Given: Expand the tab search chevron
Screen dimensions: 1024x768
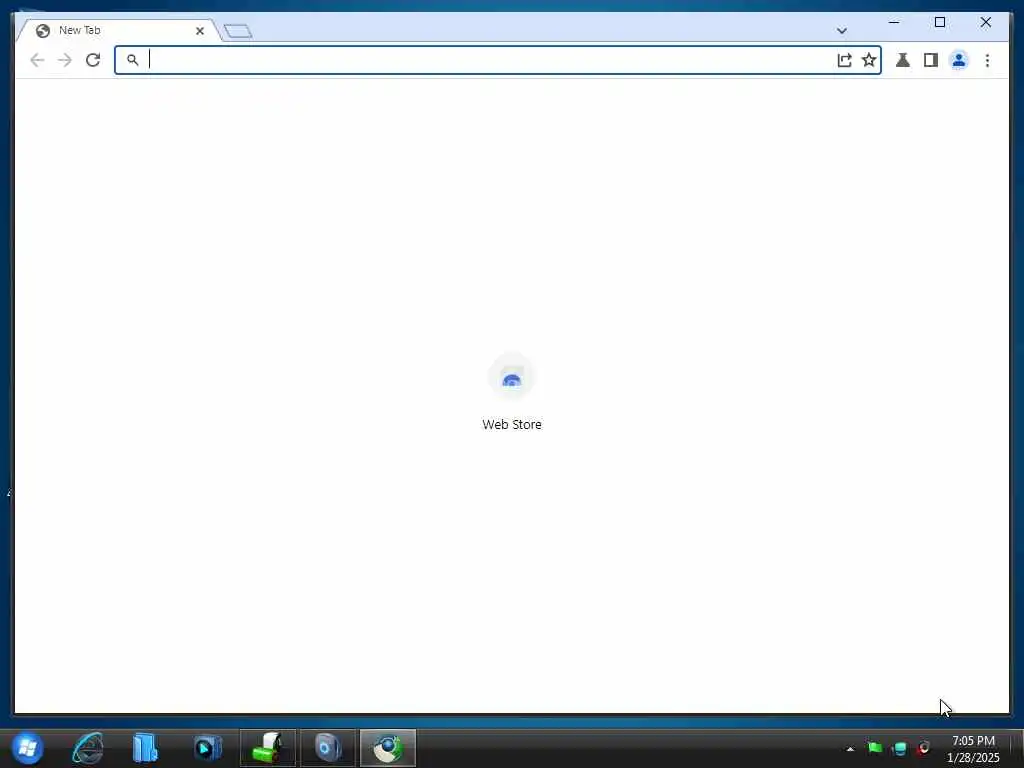Looking at the screenshot, I should click(x=842, y=31).
